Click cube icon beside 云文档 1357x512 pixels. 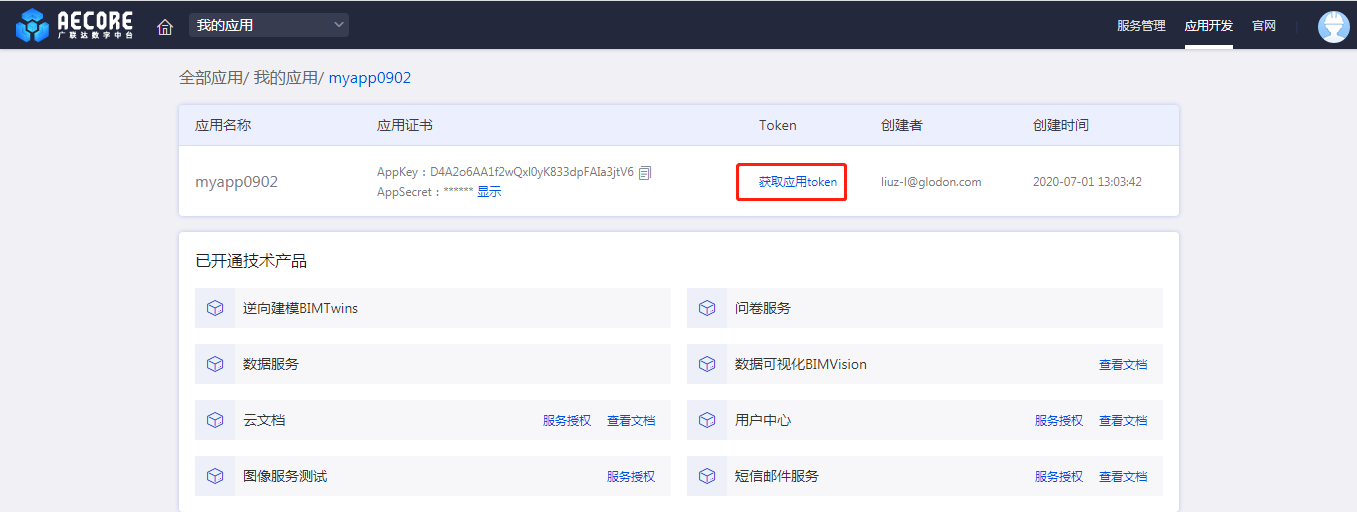pyautogui.click(x=215, y=420)
